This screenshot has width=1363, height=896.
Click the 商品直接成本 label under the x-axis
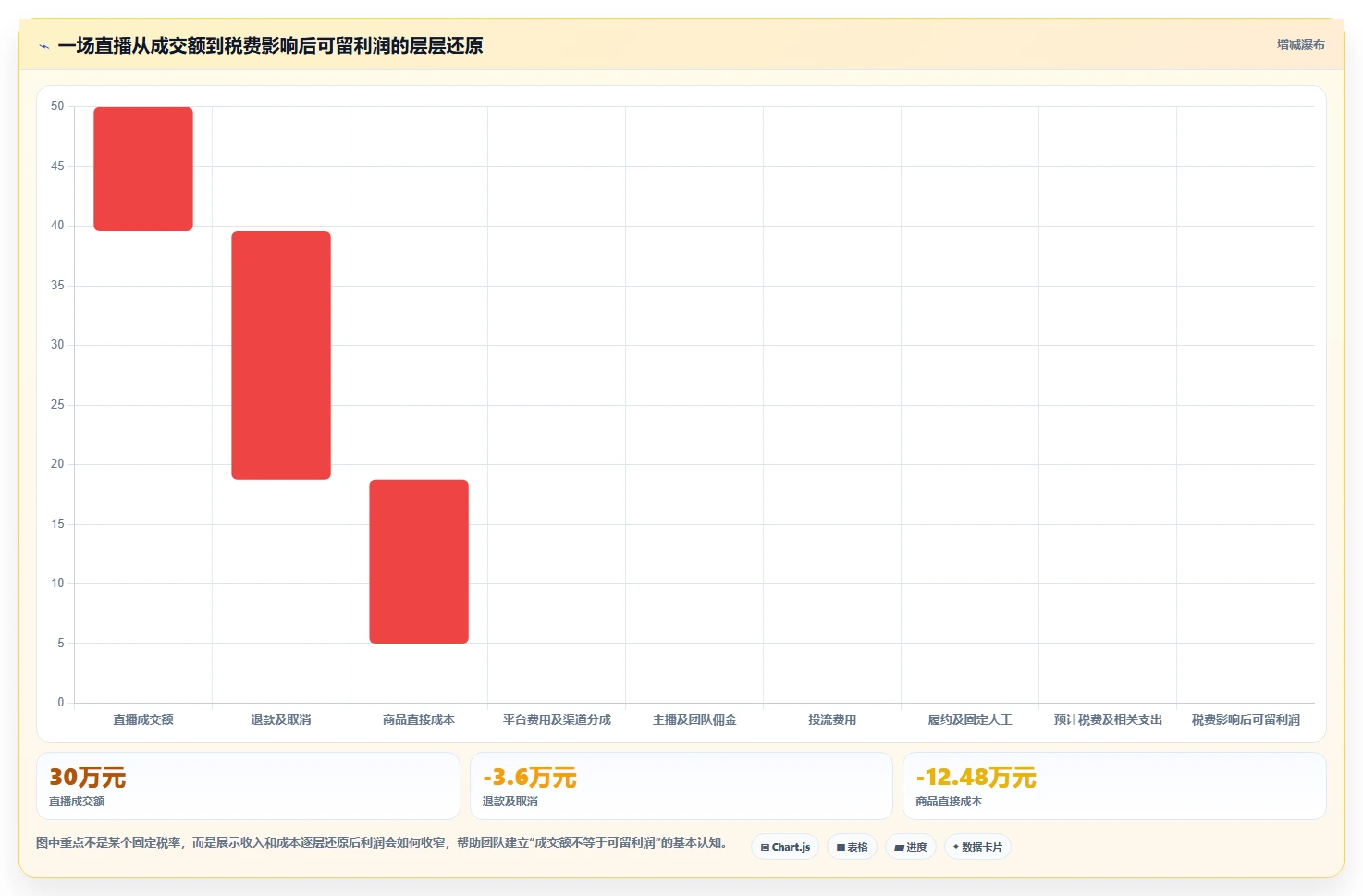click(419, 719)
